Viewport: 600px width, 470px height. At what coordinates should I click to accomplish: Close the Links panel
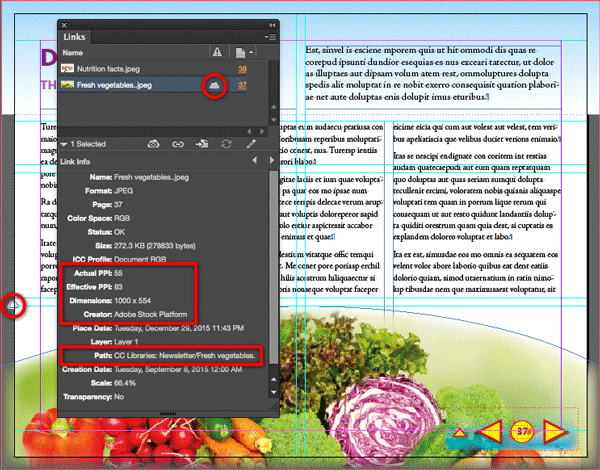[x=64, y=25]
